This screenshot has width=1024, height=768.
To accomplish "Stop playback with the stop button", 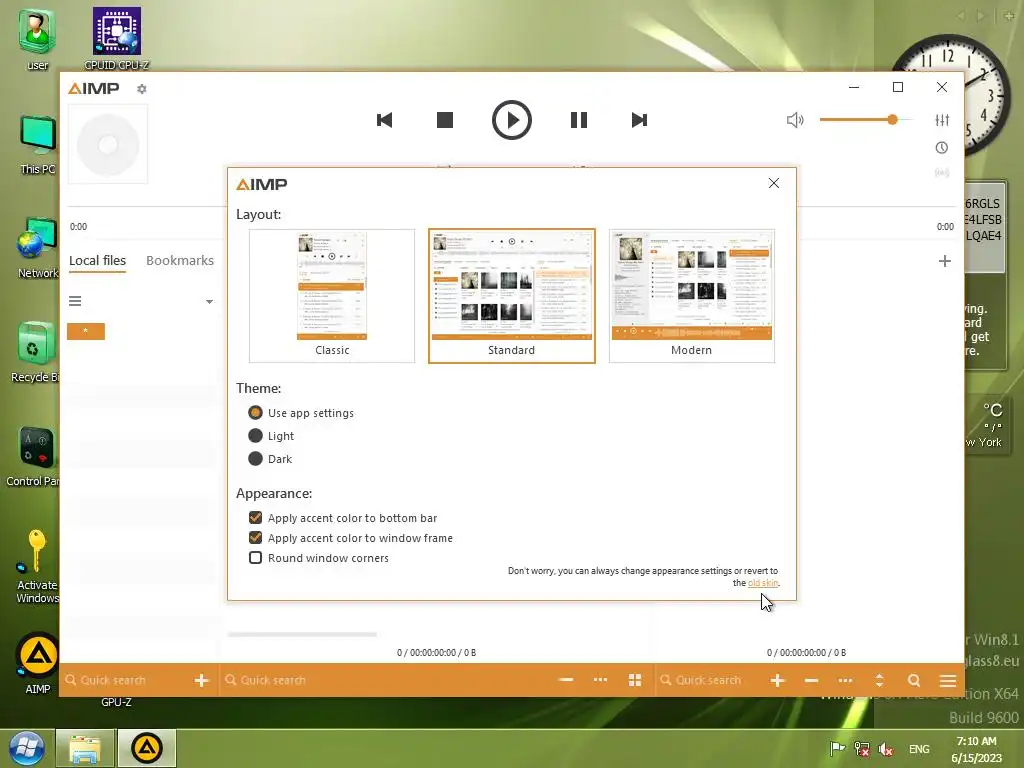I will coord(445,120).
